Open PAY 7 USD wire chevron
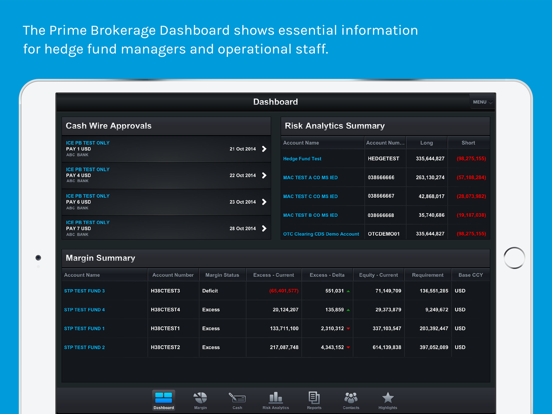Viewport: 552px width, 414px height. (x=264, y=228)
